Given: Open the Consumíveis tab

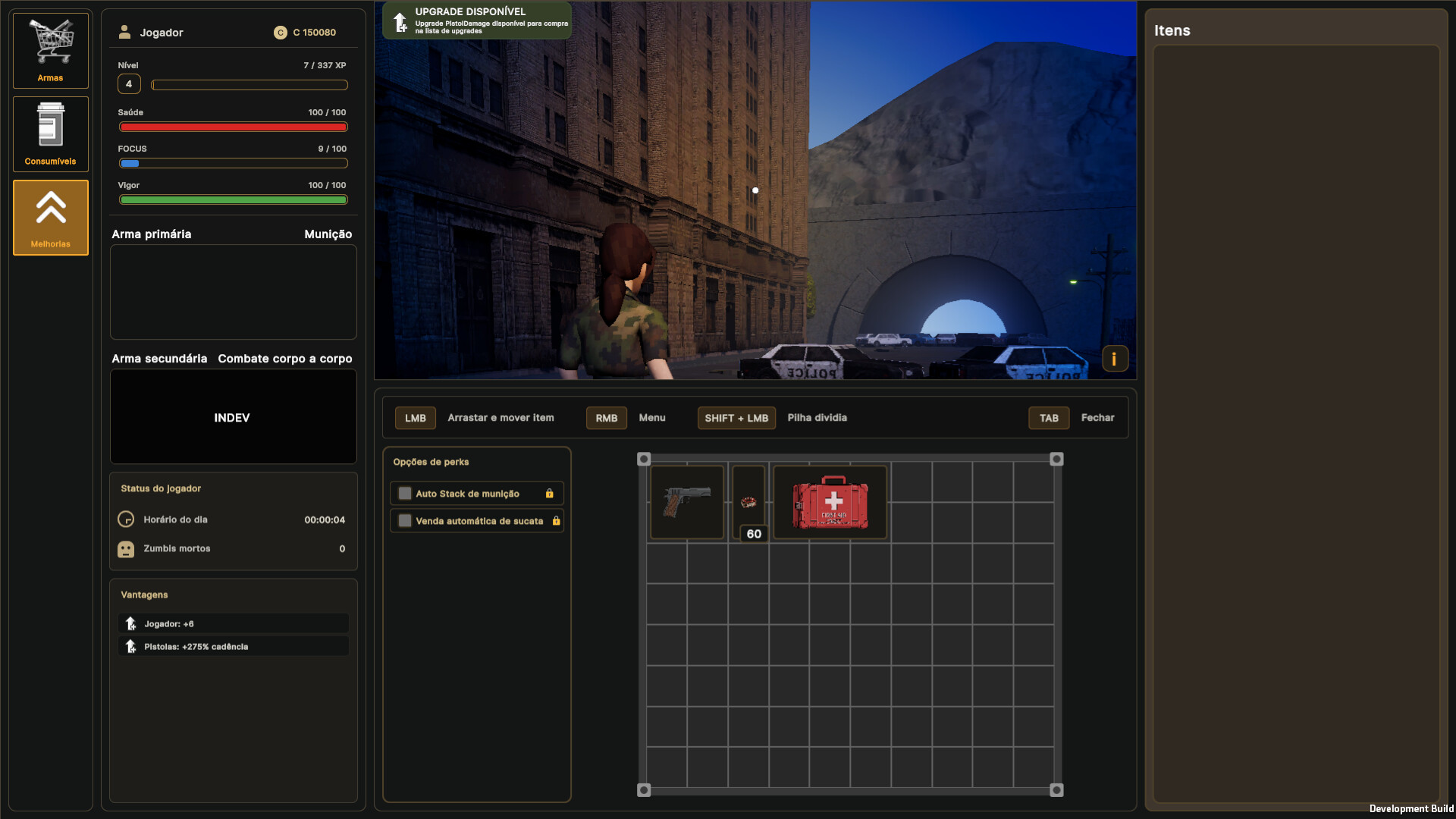Looking at the screenshot, I should (x=51, y=134).
